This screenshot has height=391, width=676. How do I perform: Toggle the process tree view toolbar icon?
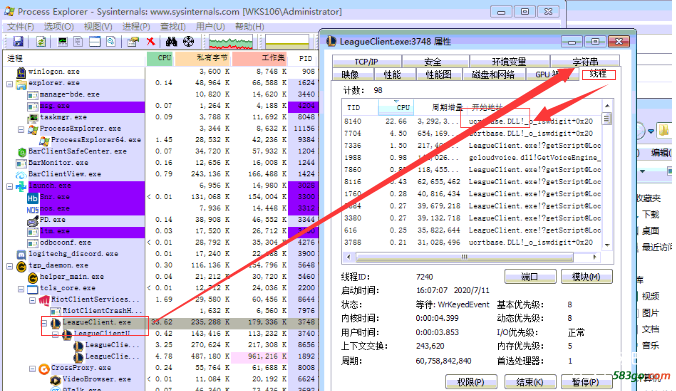pos(78,41)
